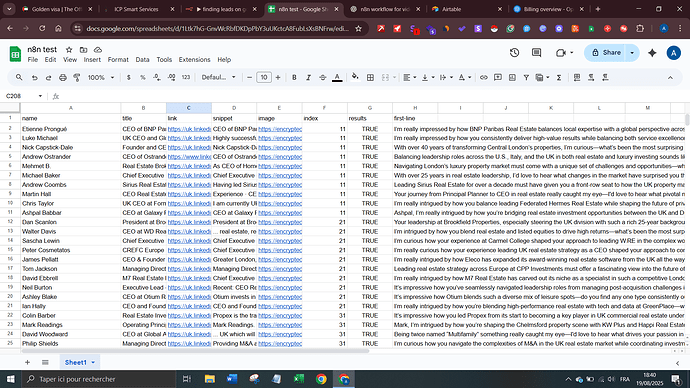Image resolution: width=690 pixels, height=388 pixels.
Task: Increase the font size
Action: click(x=278, y=77)
